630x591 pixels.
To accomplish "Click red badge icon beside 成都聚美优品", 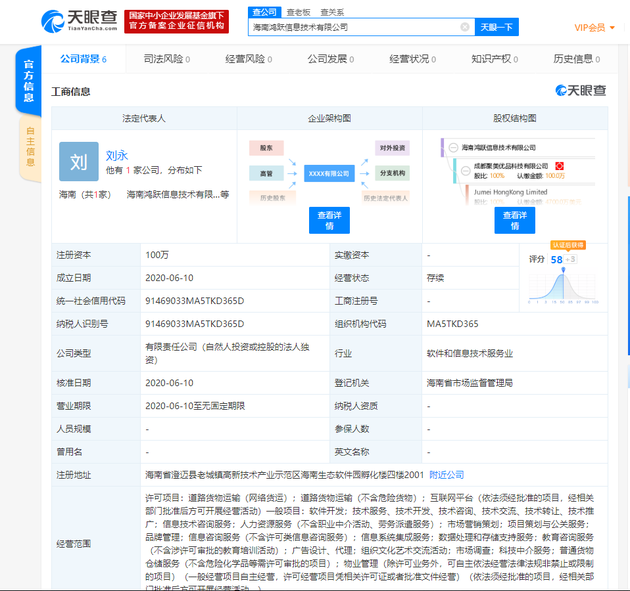I will click(x=560, y=166).
